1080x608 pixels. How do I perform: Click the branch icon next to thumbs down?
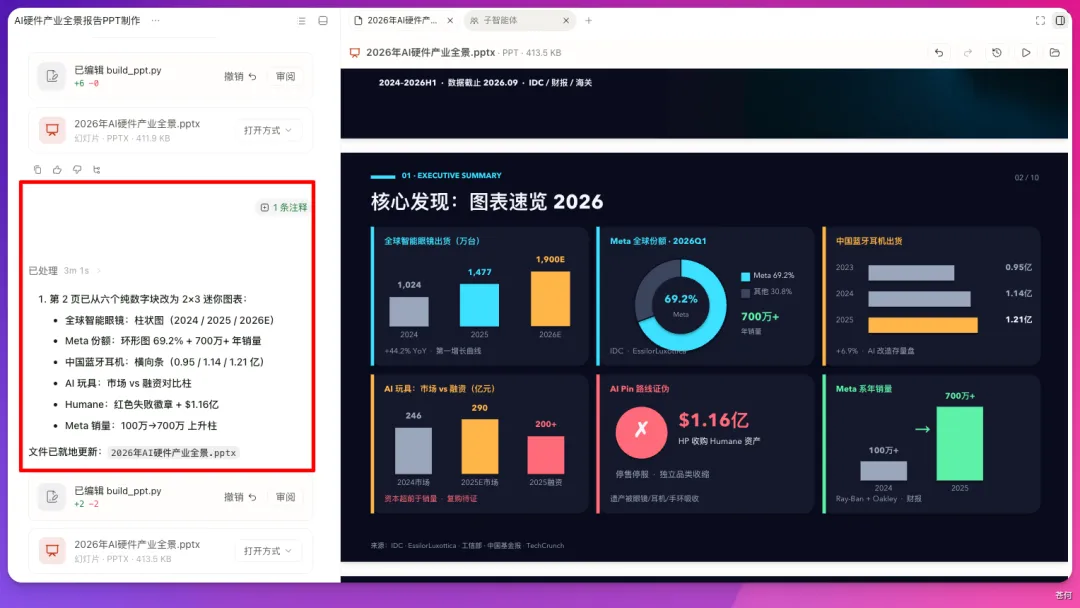pyautogui.click(x=96, y=169)
